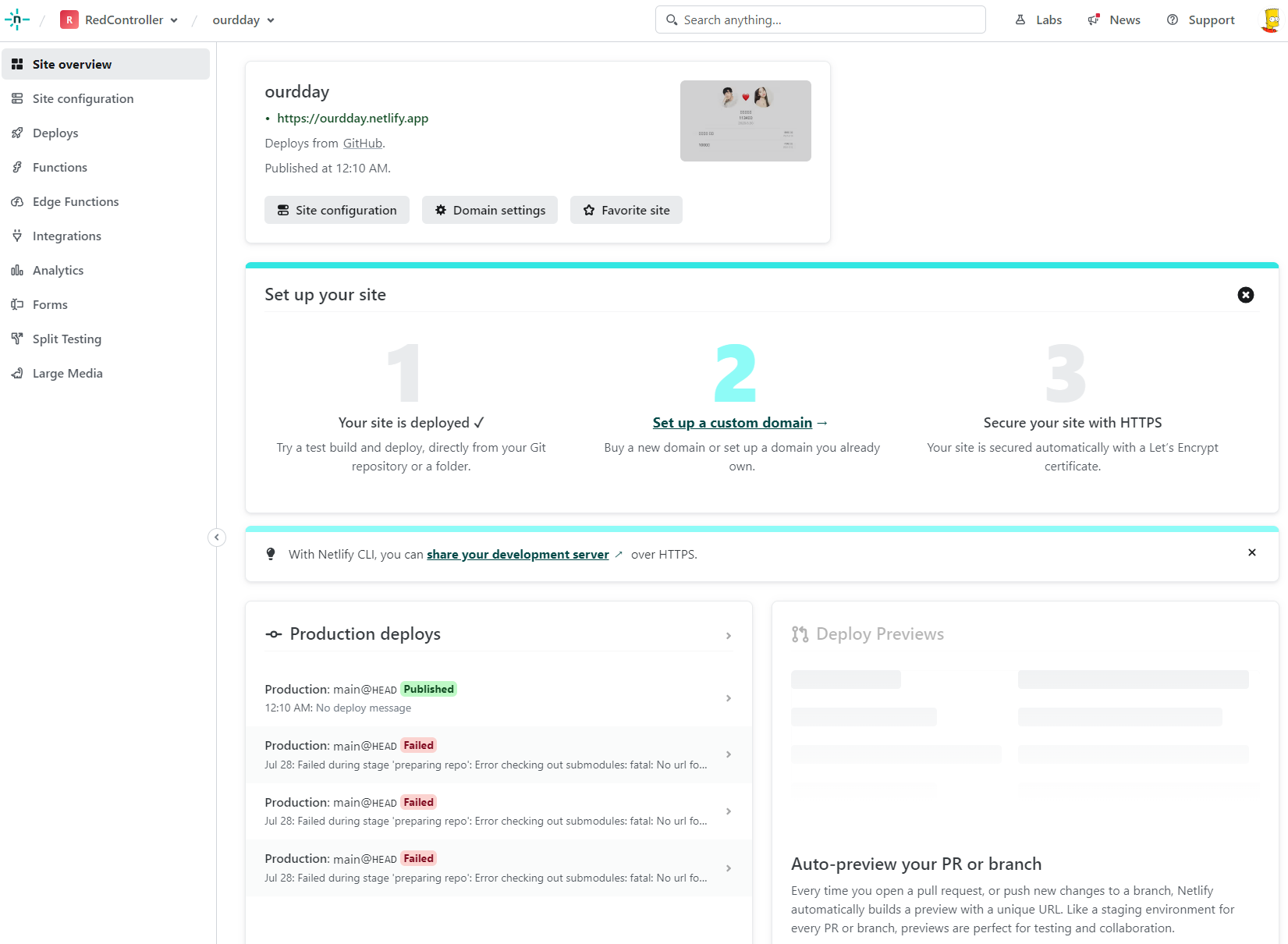The height and width of the screenshot is (944, 1288).
Task: Click the red RedController team avatar
Action: point(69,20)
